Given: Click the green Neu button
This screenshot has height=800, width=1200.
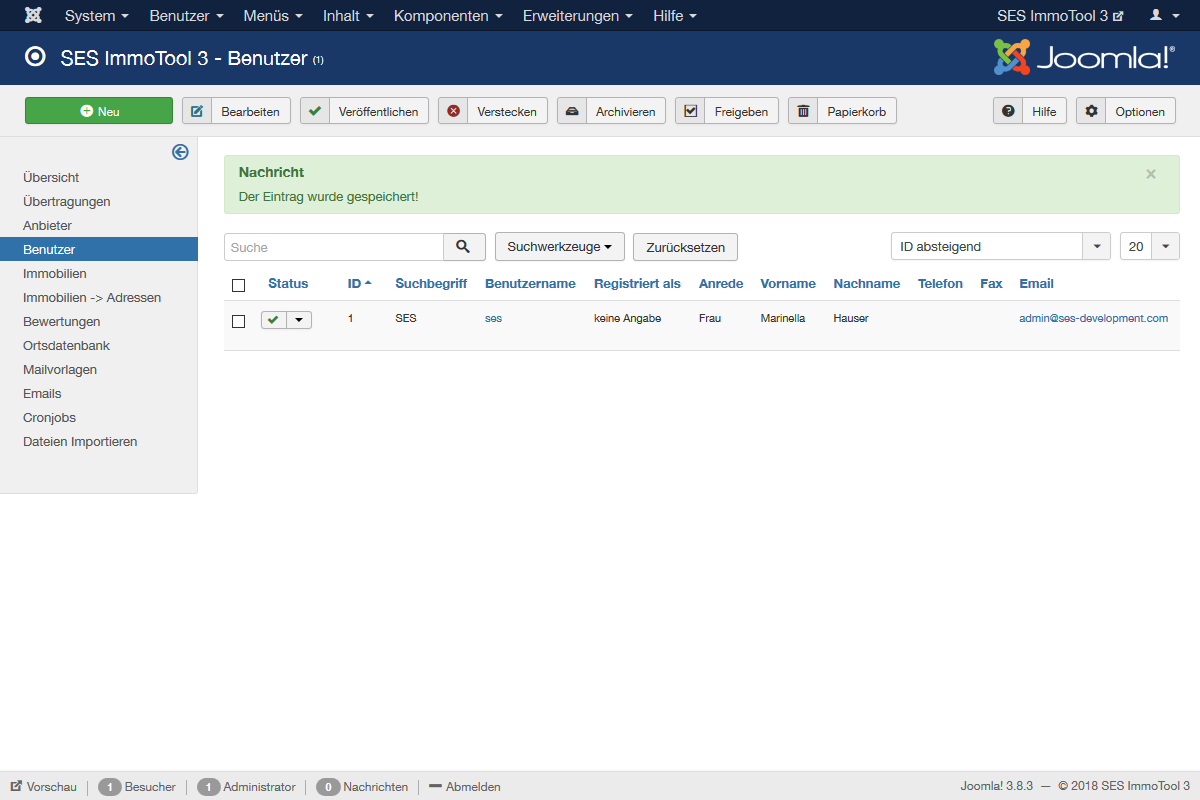Looking at the screenshot, I should coord(99,111).
